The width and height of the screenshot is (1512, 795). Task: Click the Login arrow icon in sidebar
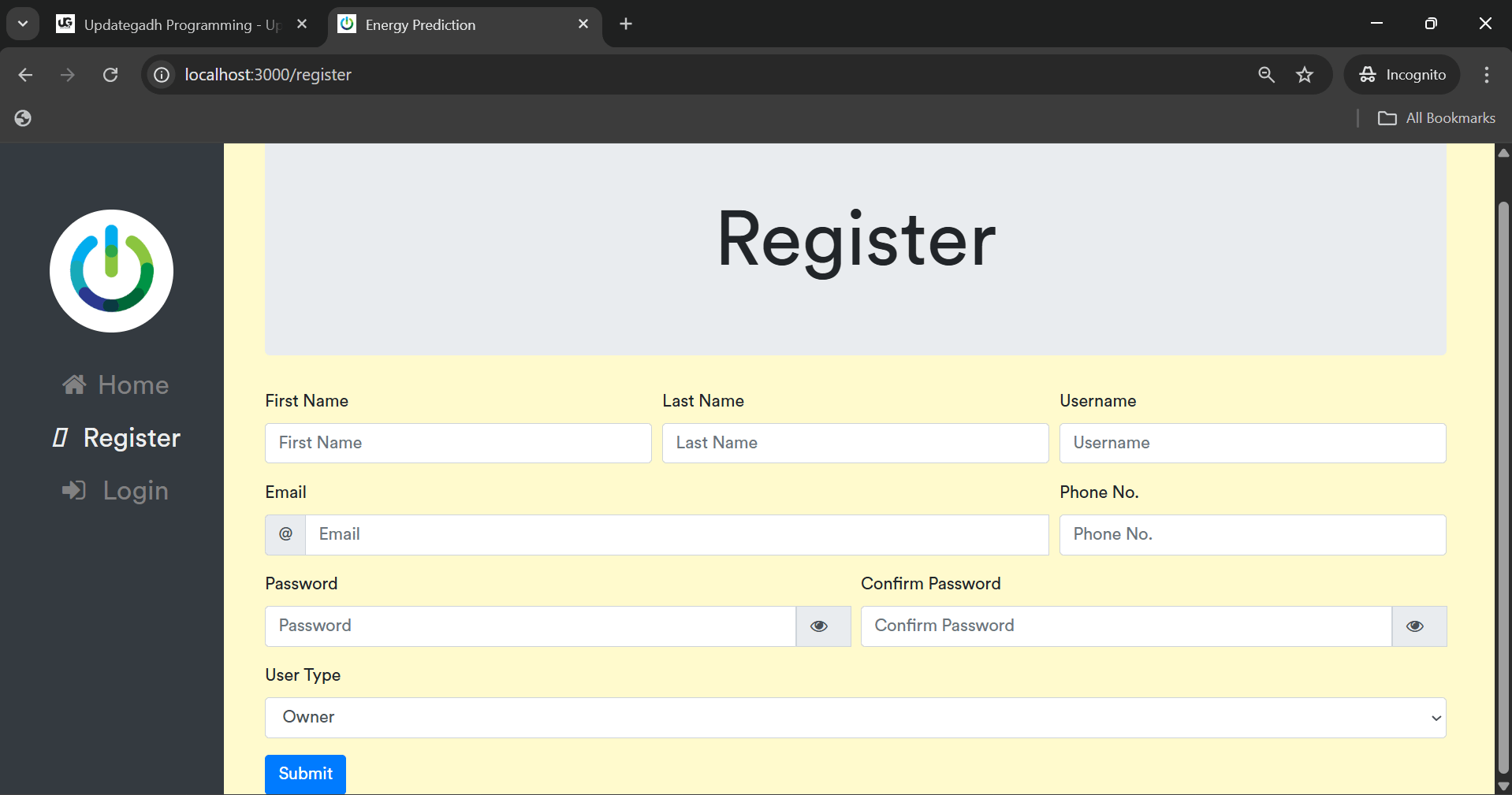coord(74,490)
